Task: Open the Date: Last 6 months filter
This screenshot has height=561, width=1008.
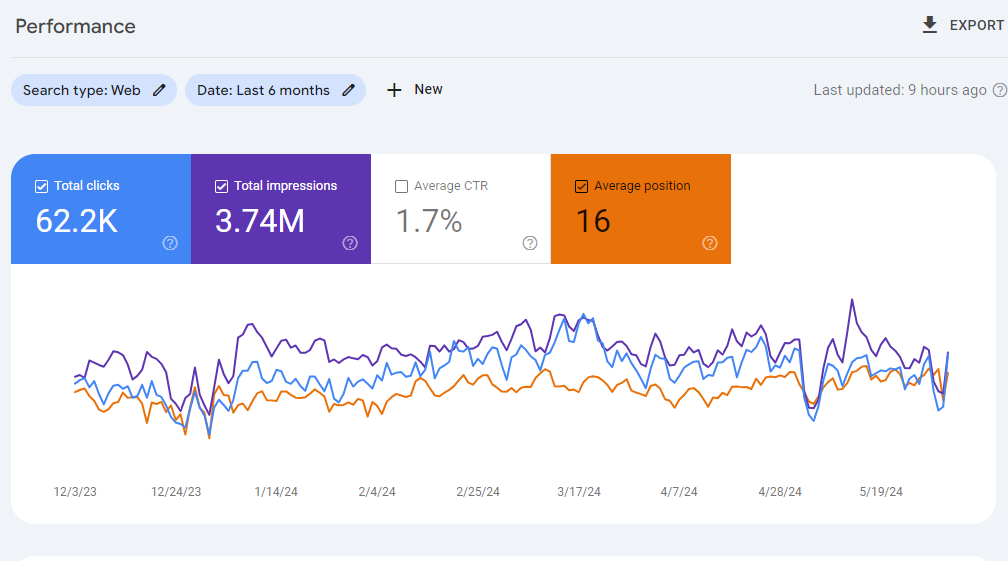Action: coord(263,90)
